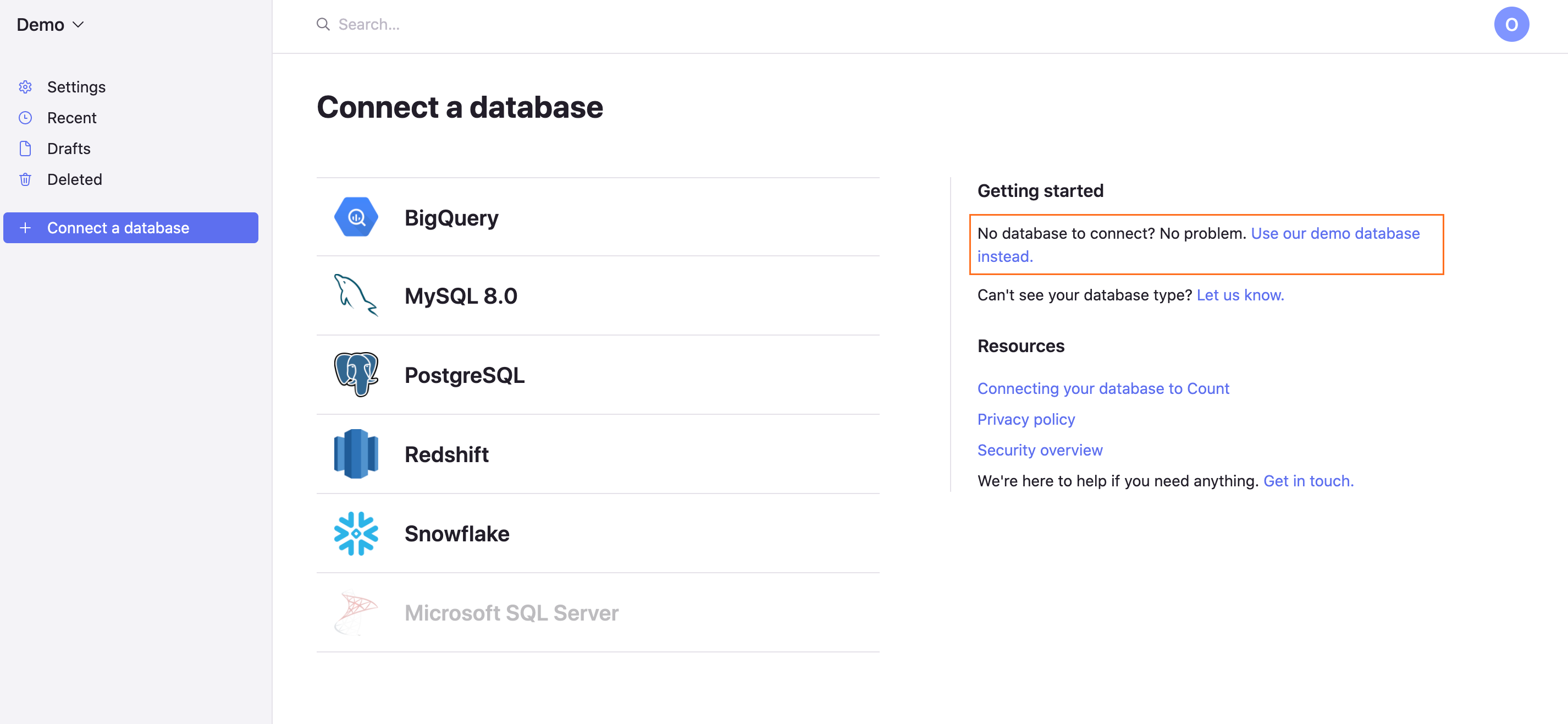This screenshot has height=724, width=1568.
Task: Click the plus icon beside Connect a database
Action: pyautogui.click(x=25, y=228)
